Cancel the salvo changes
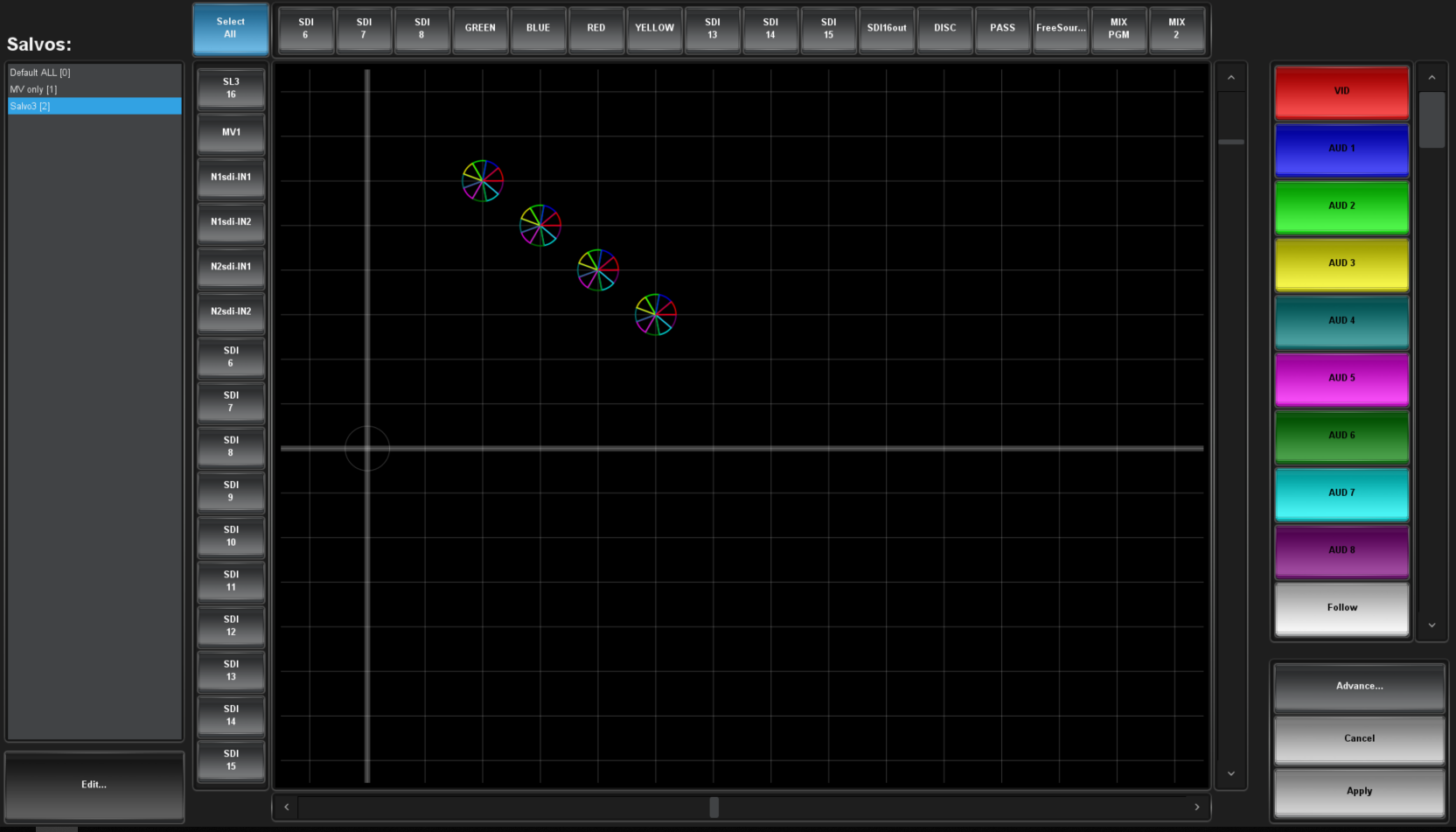This screenshot has height=832, width=1456. (1360, 739)
